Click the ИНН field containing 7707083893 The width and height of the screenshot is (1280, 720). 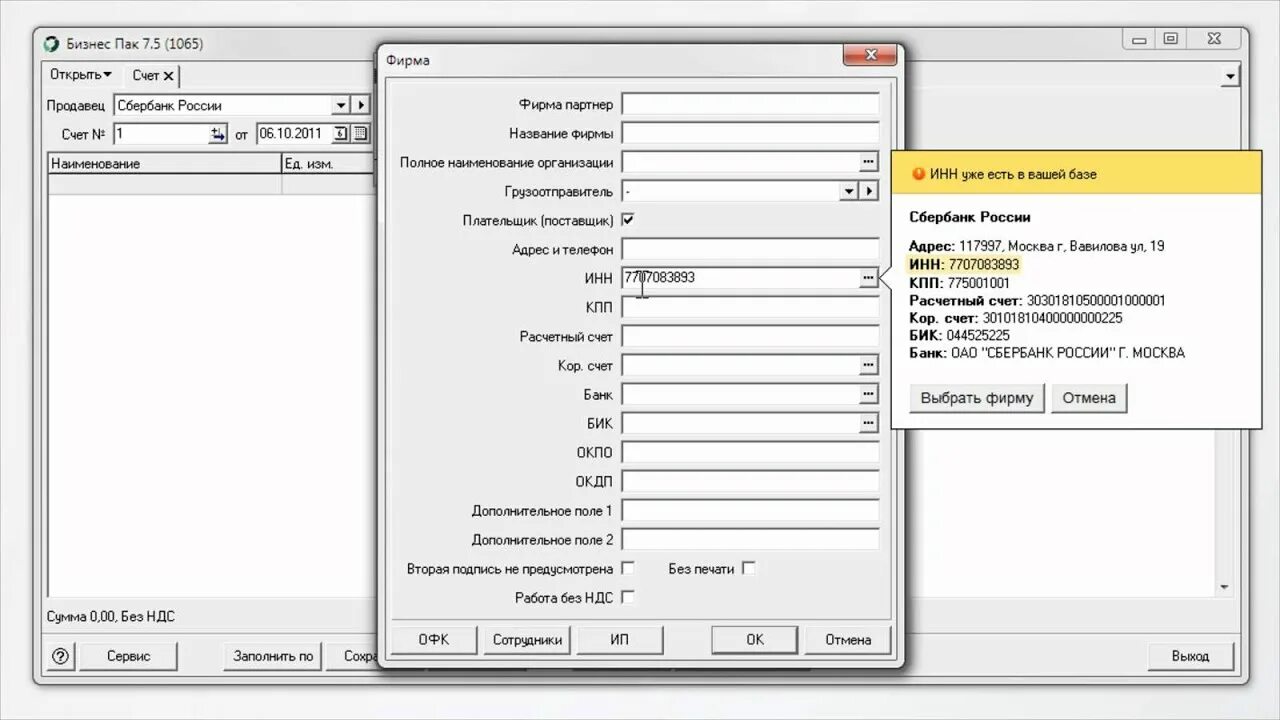click(740, 278)
